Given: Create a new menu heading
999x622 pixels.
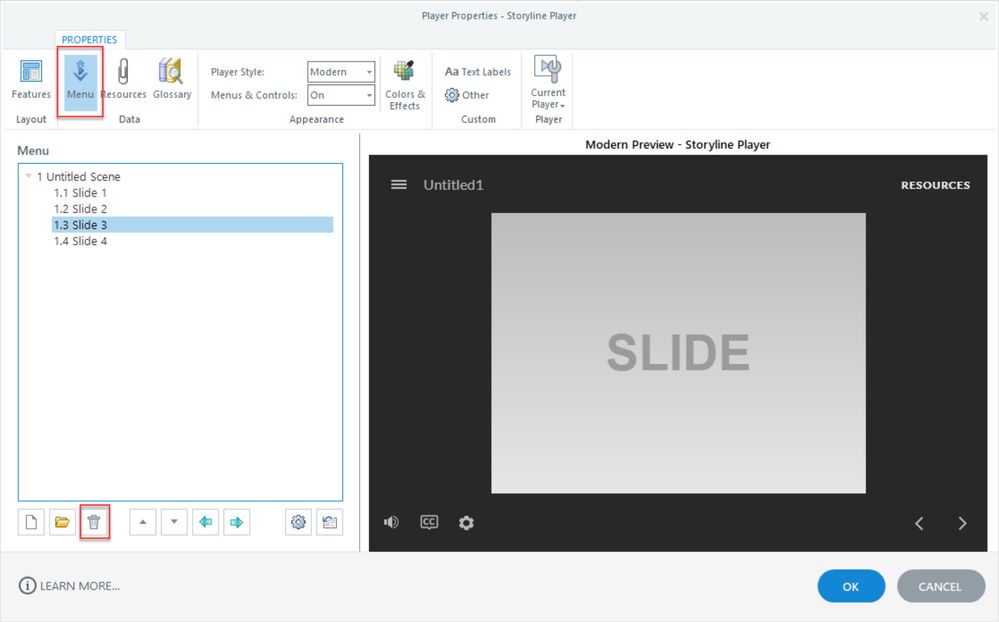Looking at the screenshot, I should [x=31, y=522].
